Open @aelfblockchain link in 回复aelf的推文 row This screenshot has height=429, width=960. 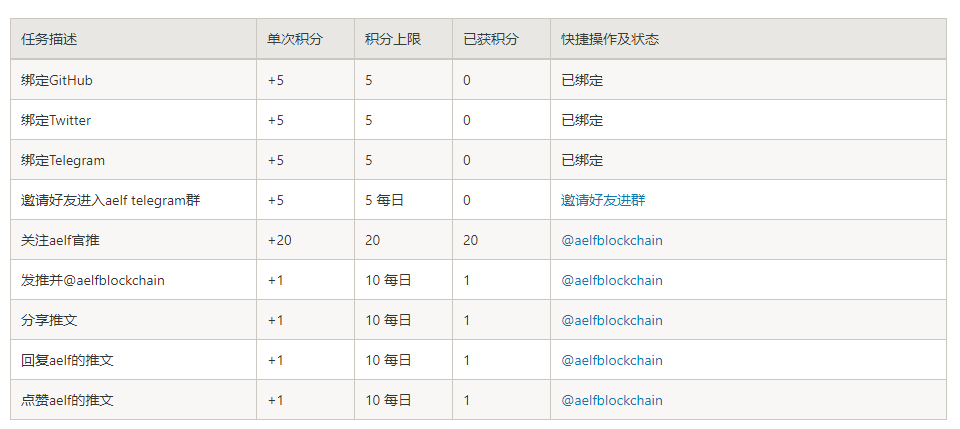(611, 360)
